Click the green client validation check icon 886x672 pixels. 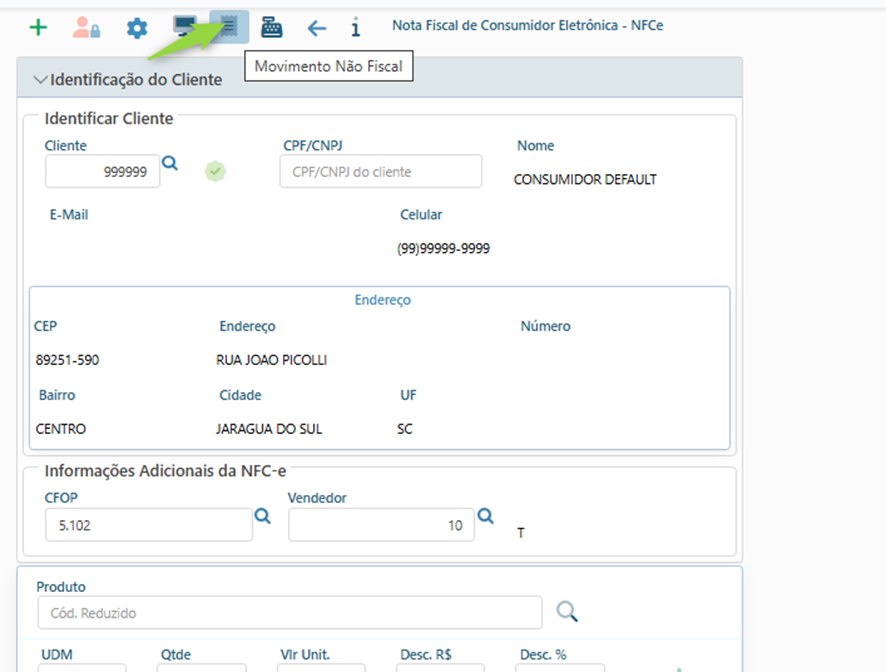(215, 171)
